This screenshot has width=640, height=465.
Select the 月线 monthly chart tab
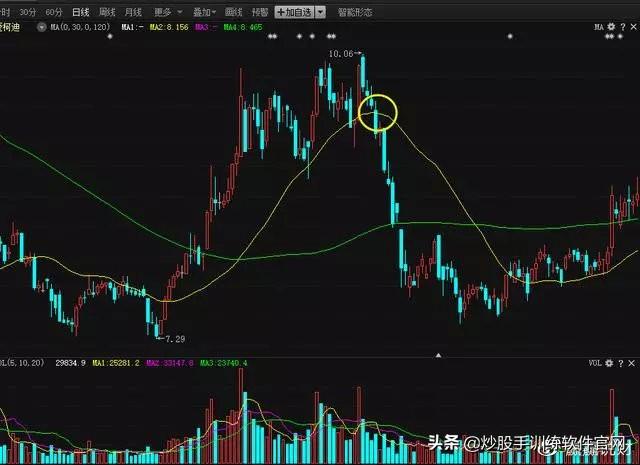pos(133,12)
